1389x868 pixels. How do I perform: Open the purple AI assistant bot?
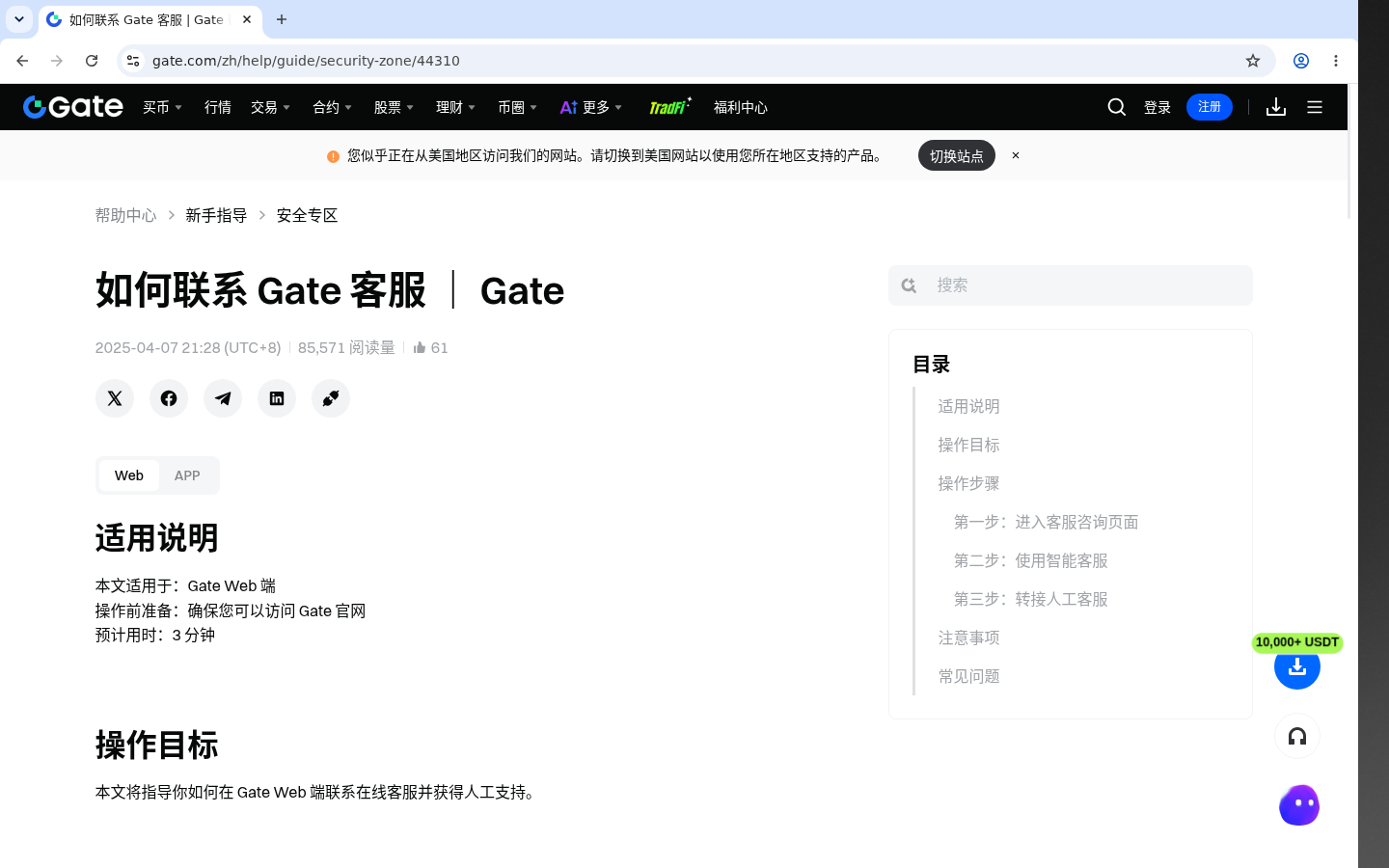point(1299,805)
